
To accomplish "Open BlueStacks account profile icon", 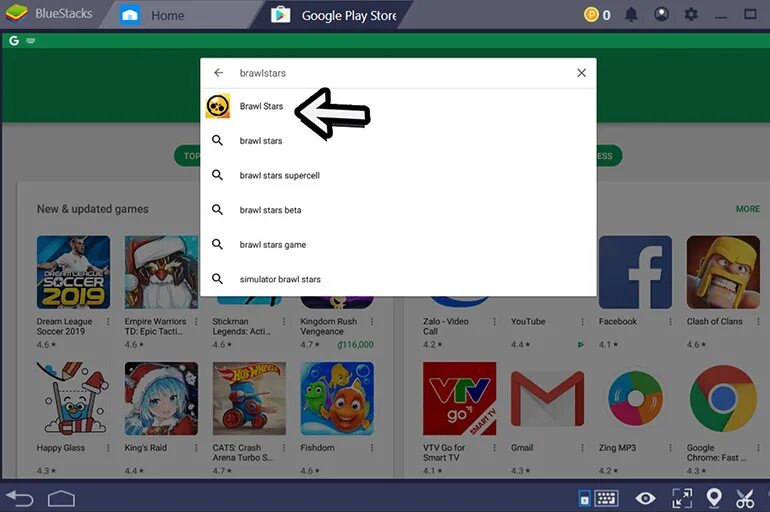I will [x=661, y=14].
